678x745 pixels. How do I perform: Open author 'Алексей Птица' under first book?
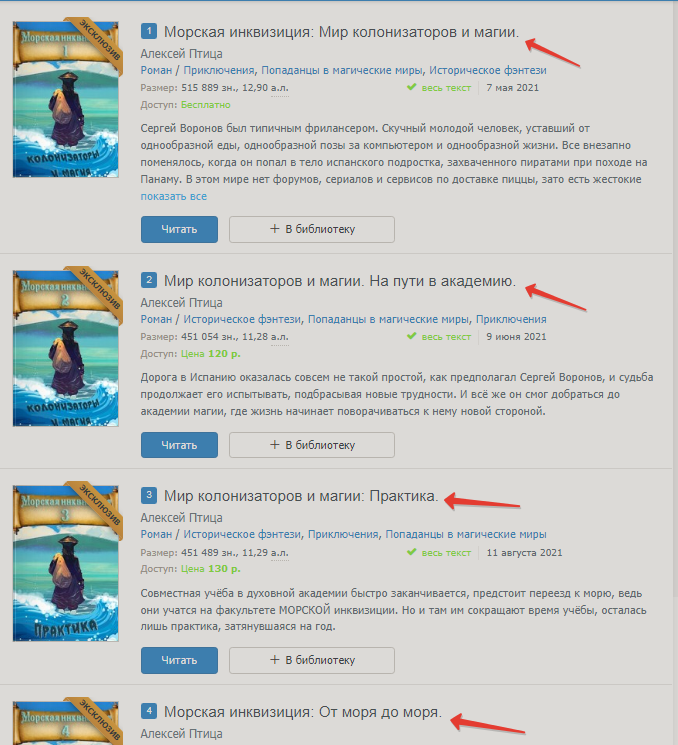pyautogui.click(x=181, y=54)
